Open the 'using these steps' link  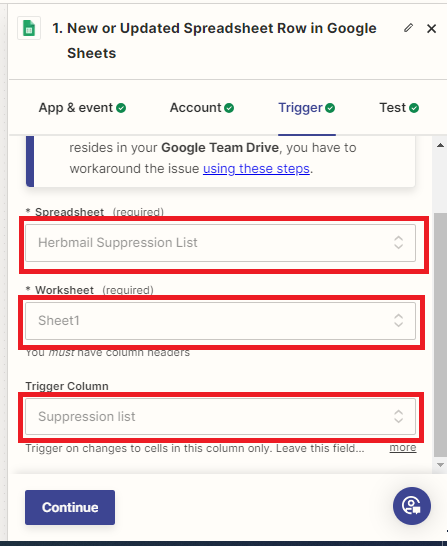tap(256, 169)
